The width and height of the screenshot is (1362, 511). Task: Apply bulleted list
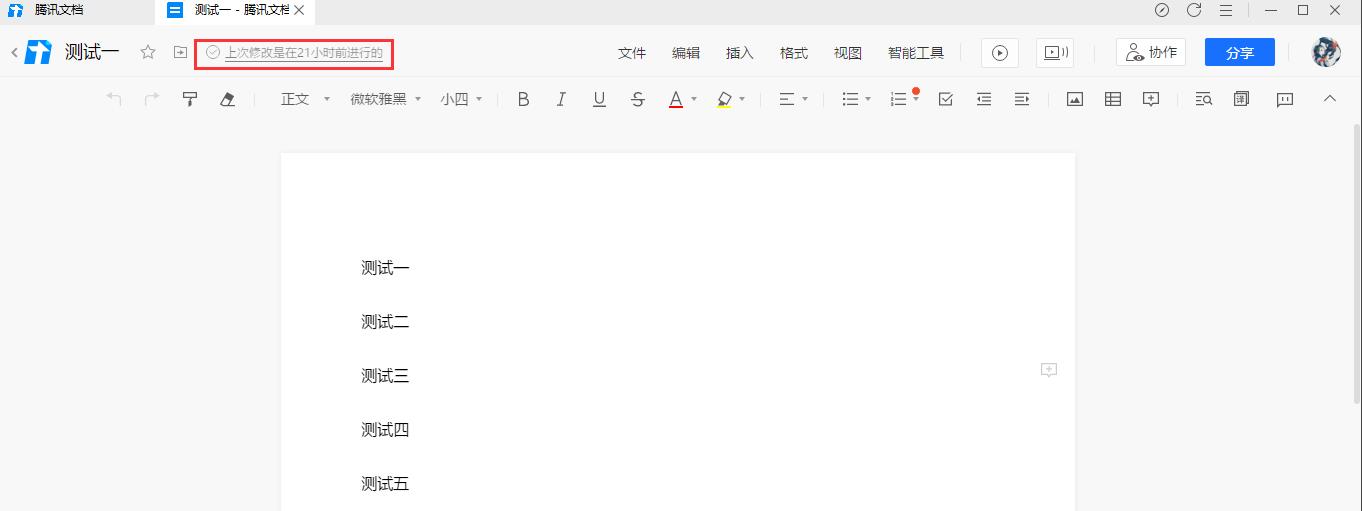[851, 99]
